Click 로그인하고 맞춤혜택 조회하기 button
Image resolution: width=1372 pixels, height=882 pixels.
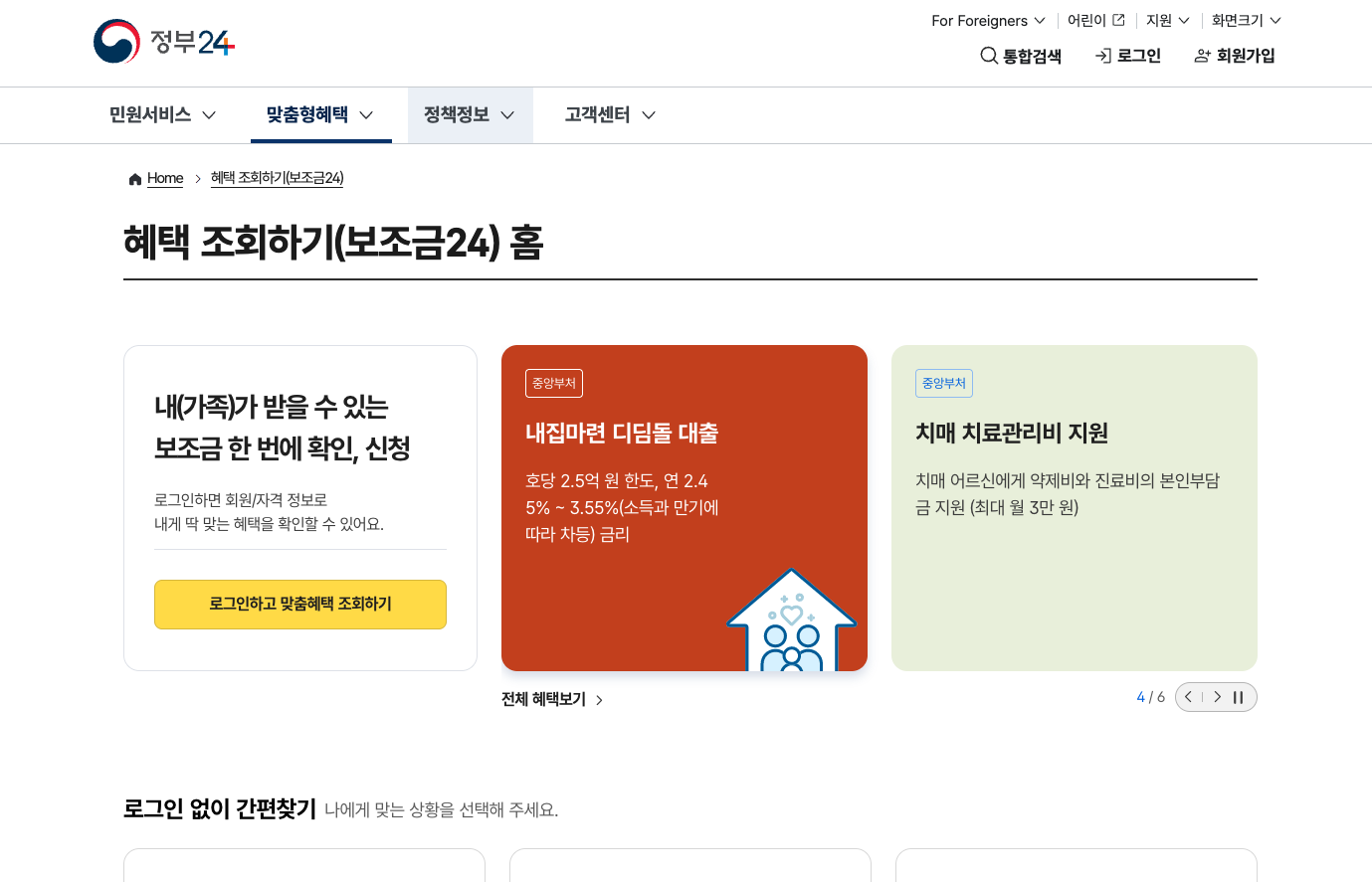300,605
